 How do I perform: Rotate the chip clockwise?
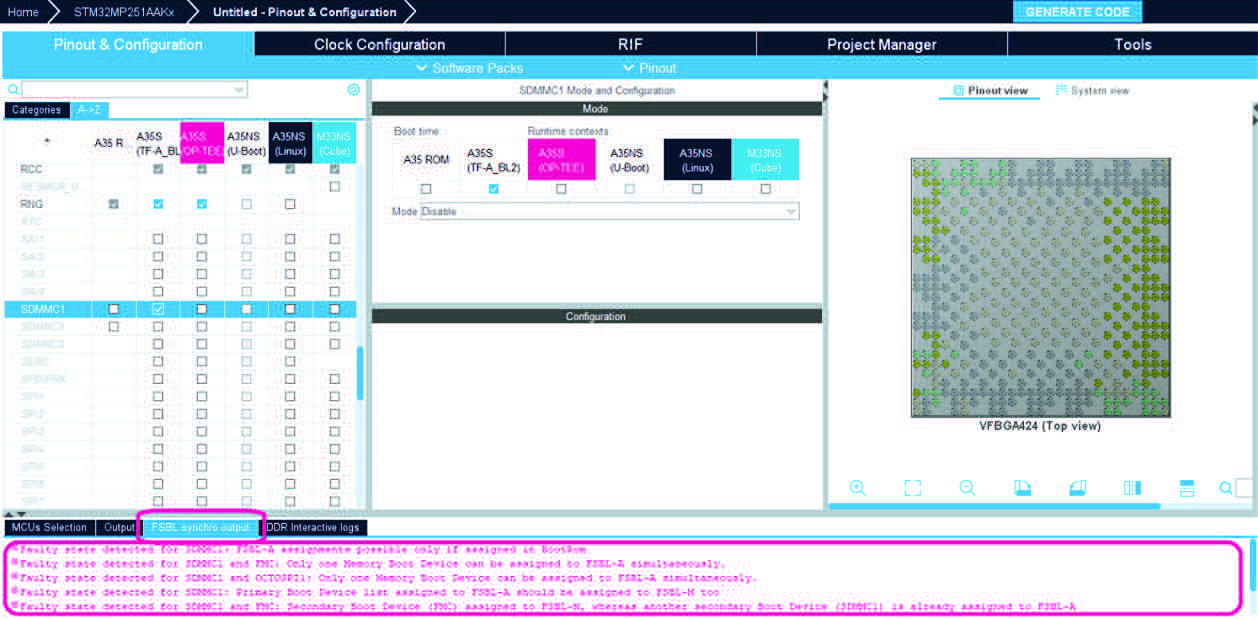pyautogui.click(x=1022, y=488)
